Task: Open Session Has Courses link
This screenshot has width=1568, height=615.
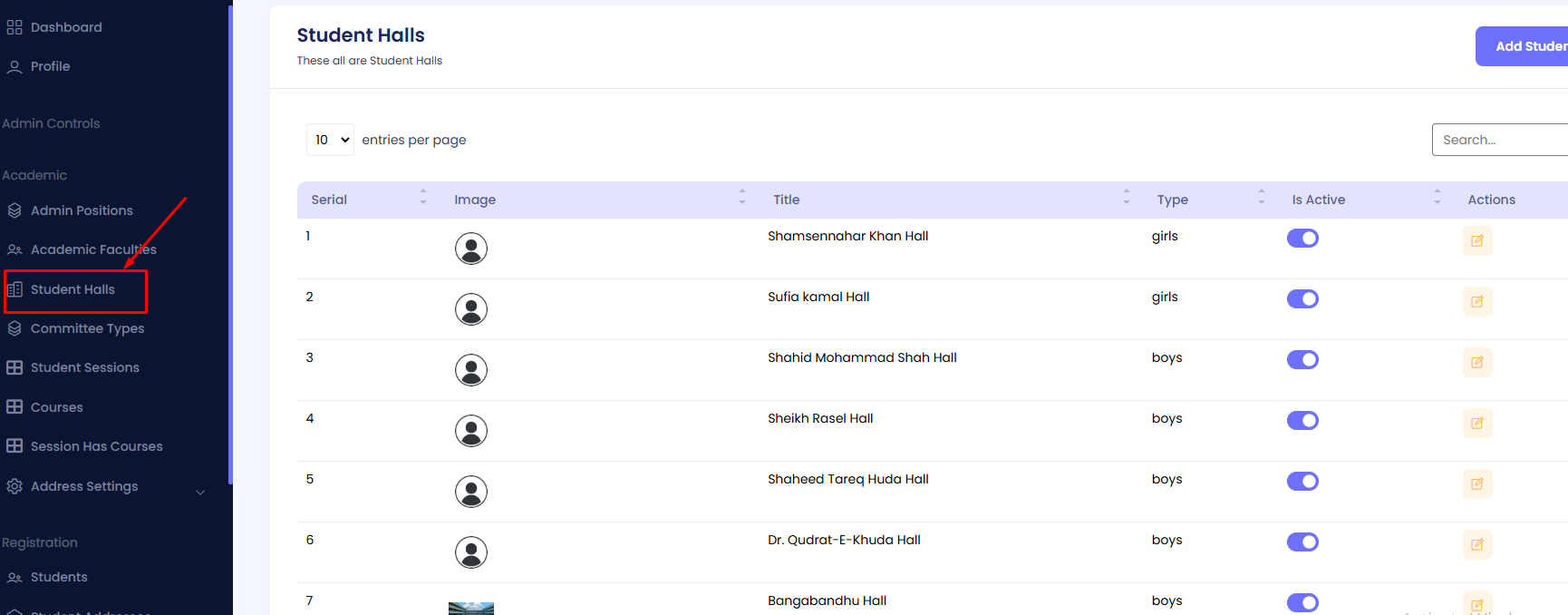Action: [x=96, y=446]
